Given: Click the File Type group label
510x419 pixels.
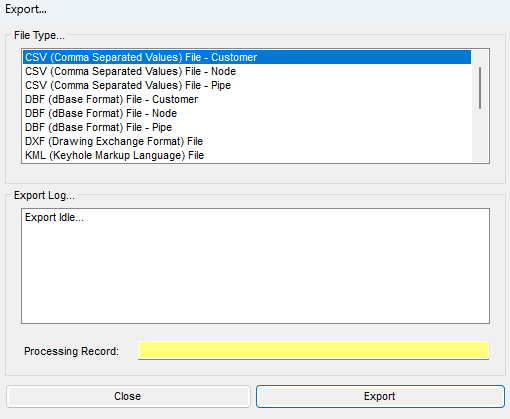Looking at the screenshot, I should (x=39, y=35).
